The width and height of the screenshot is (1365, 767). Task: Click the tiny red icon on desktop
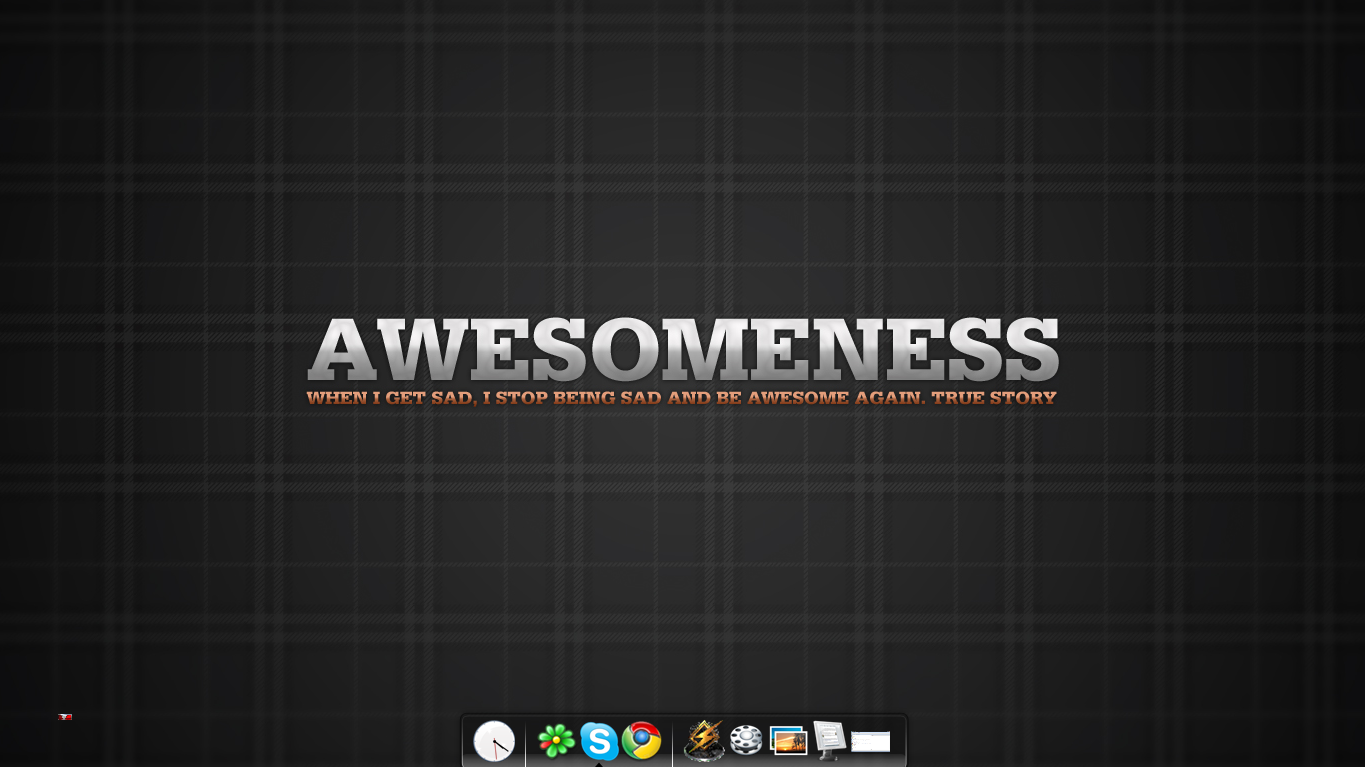[65, 717]
